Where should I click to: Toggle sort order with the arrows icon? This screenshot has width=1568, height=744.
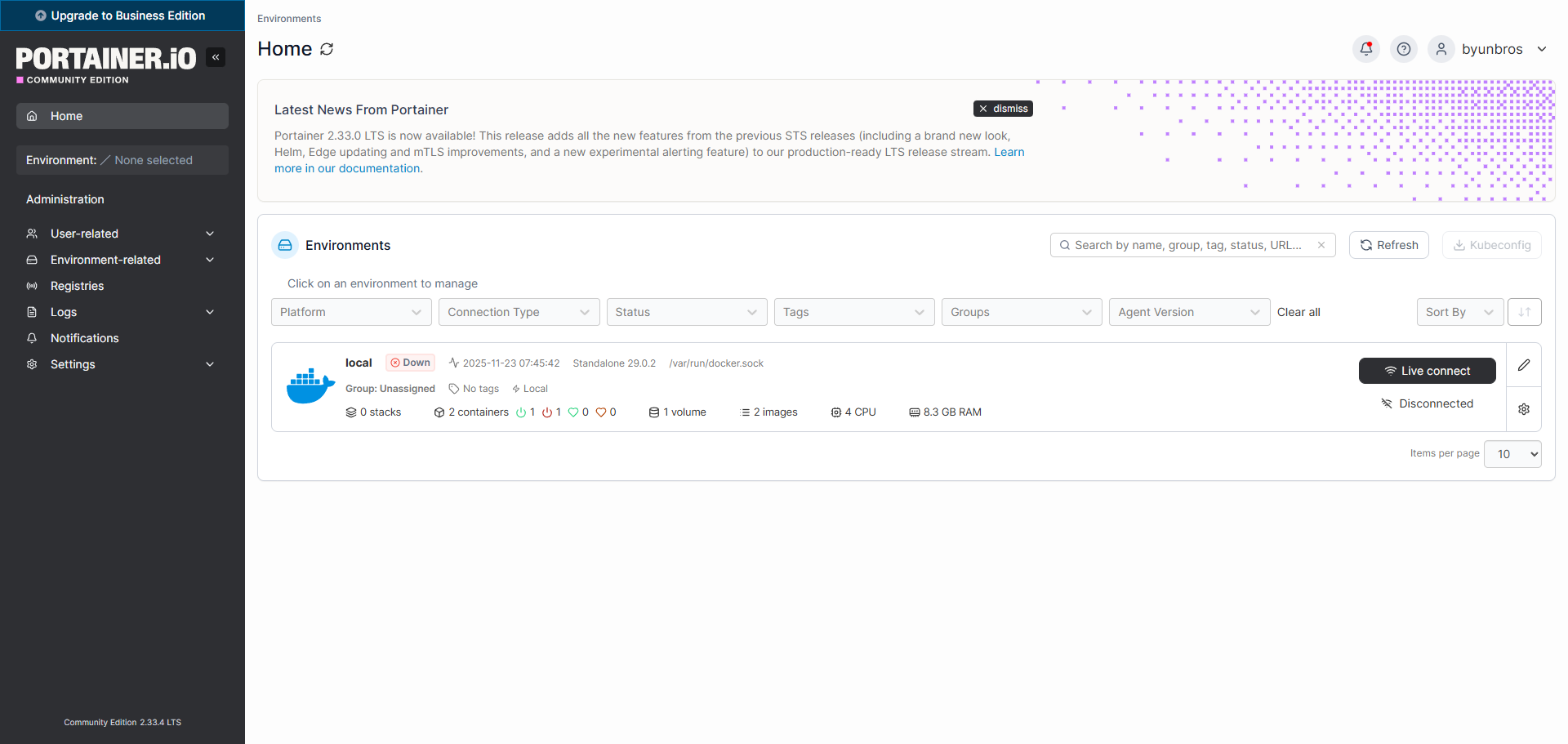coord(1525,312)
